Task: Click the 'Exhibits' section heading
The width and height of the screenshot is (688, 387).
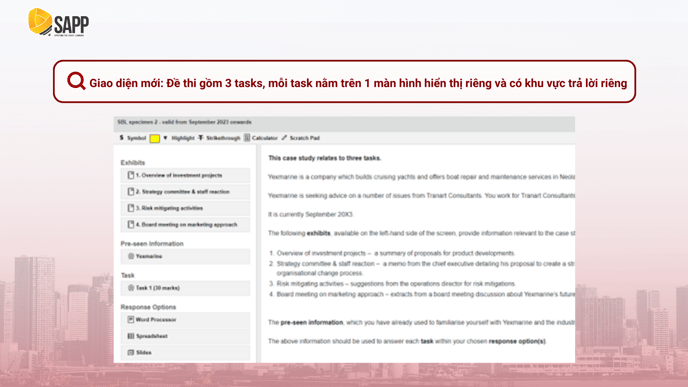Action: pyautogui.click(x=133, y=162)
